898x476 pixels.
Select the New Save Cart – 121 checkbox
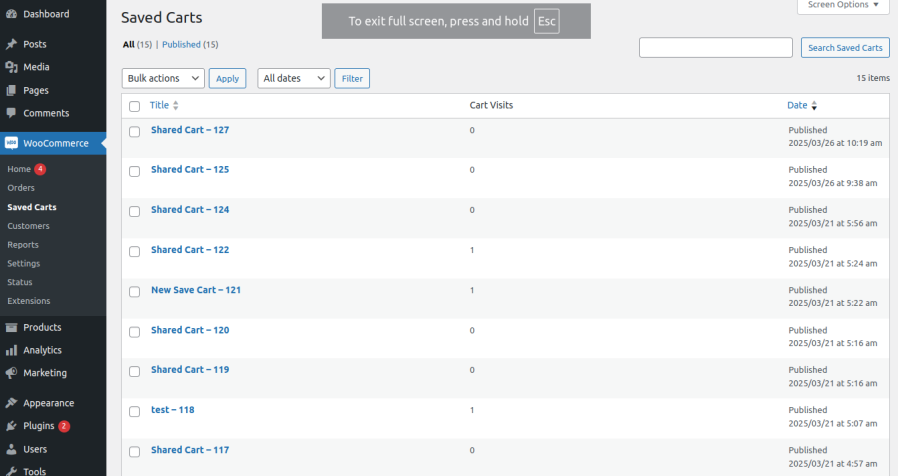134,291
